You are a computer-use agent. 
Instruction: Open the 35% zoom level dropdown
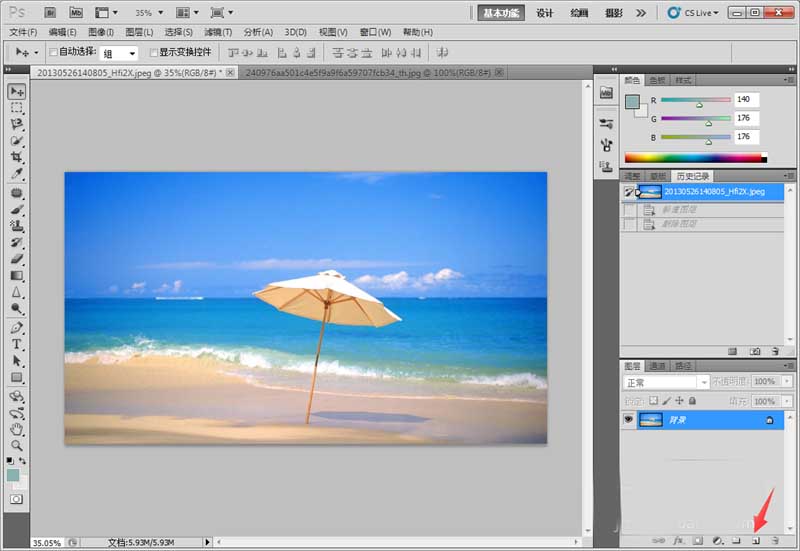coord(149,12)
